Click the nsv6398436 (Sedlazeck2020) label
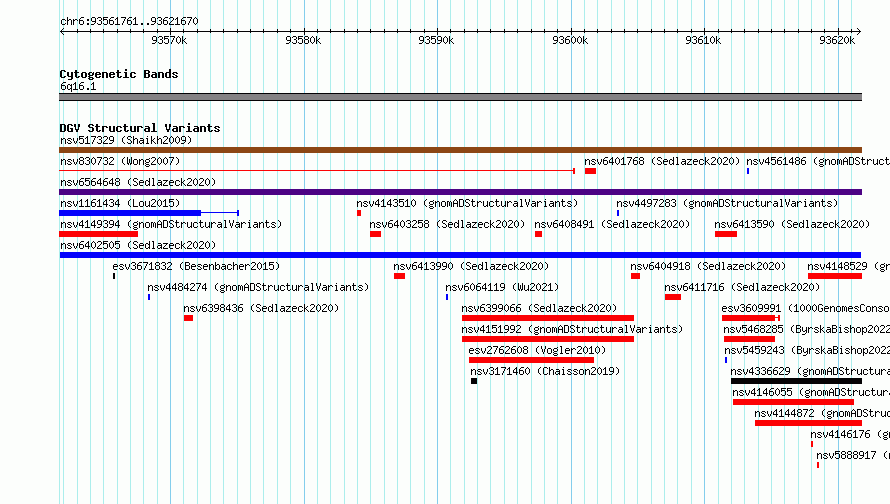The width and height of the screenshot is (890, 504). point(261,308)
